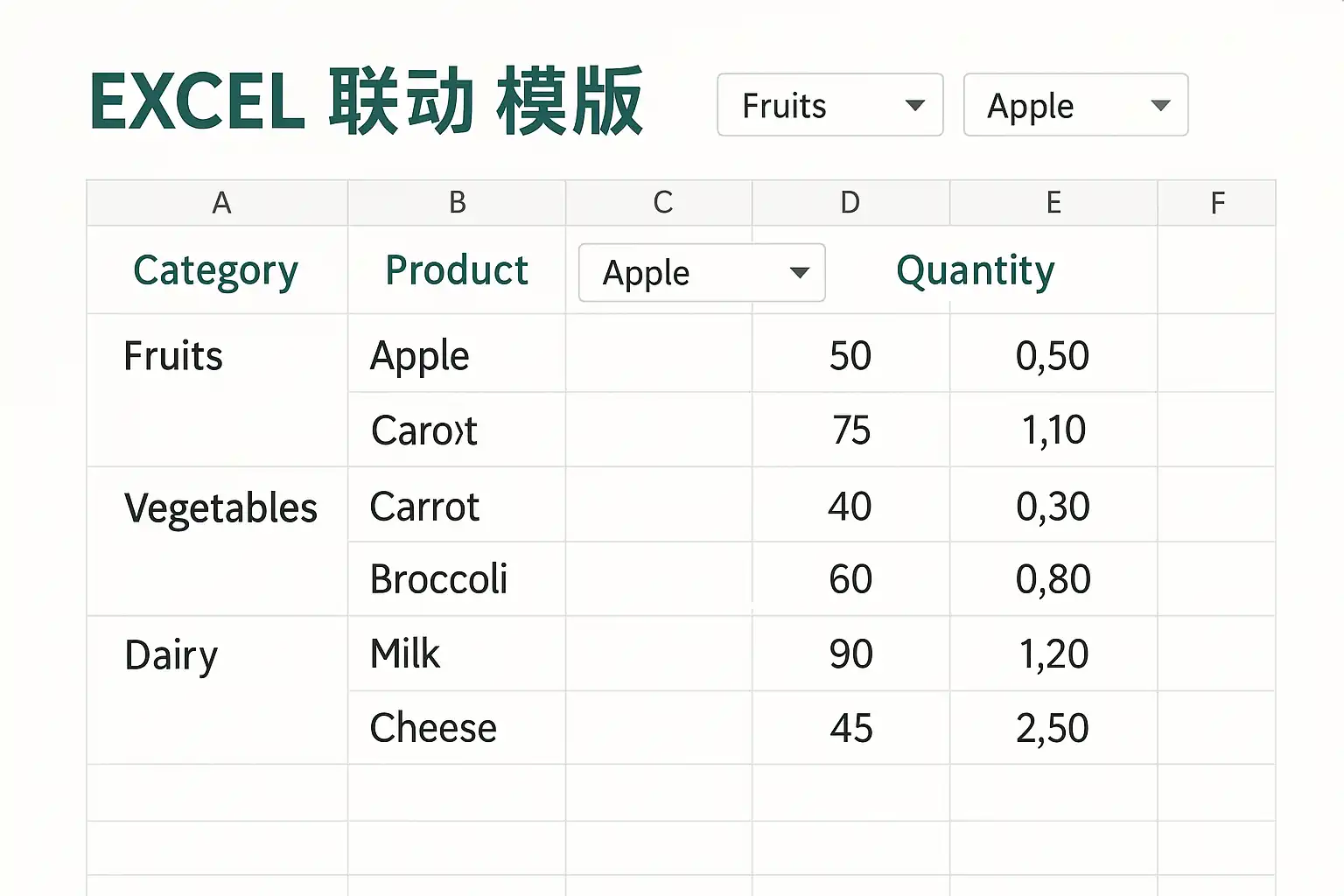Select column B header
Viewport: 1344px width, 896px height.
[x=457, y=203]
